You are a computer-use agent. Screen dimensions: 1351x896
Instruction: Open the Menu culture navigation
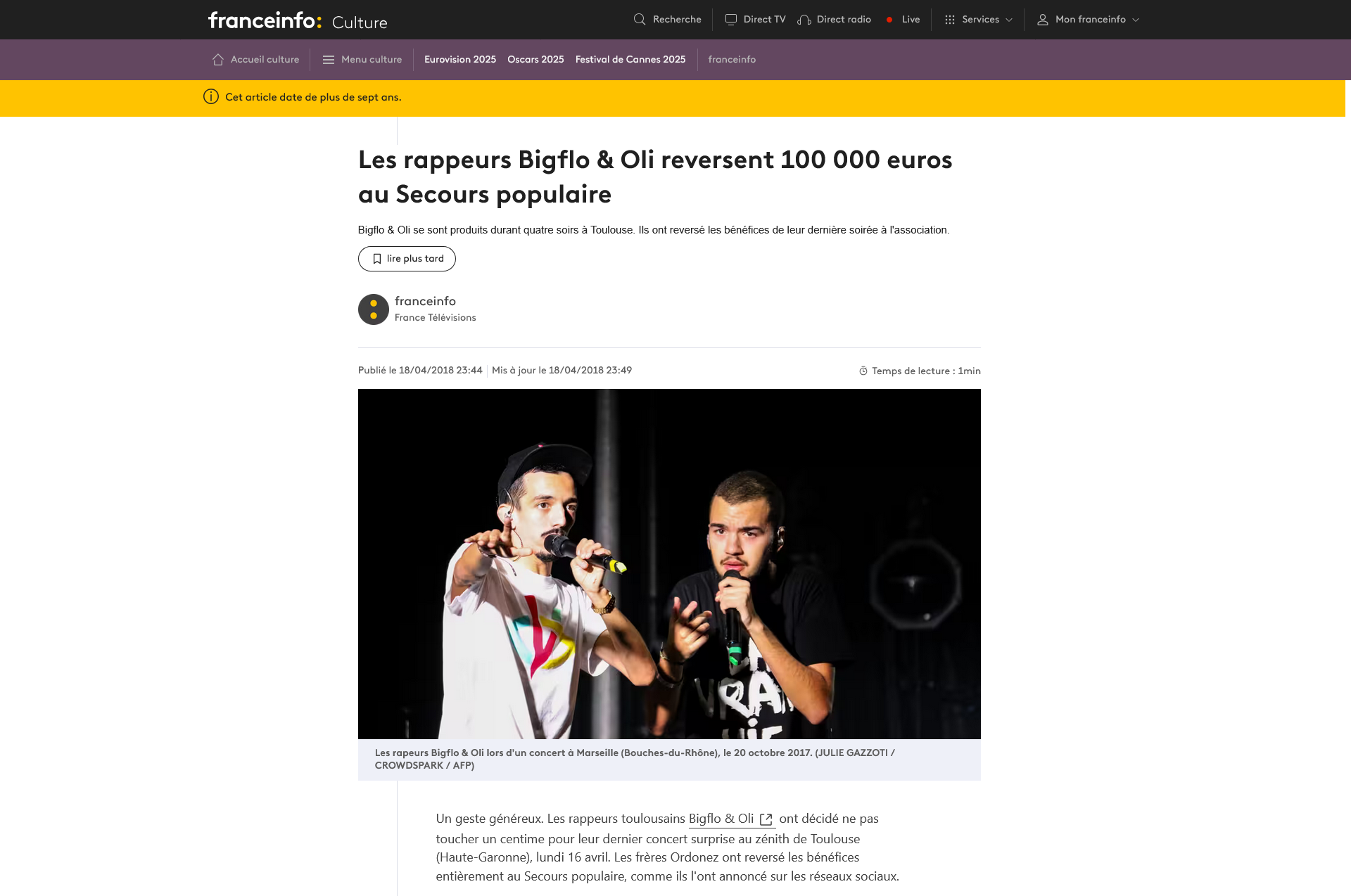(x=362, y=60)
